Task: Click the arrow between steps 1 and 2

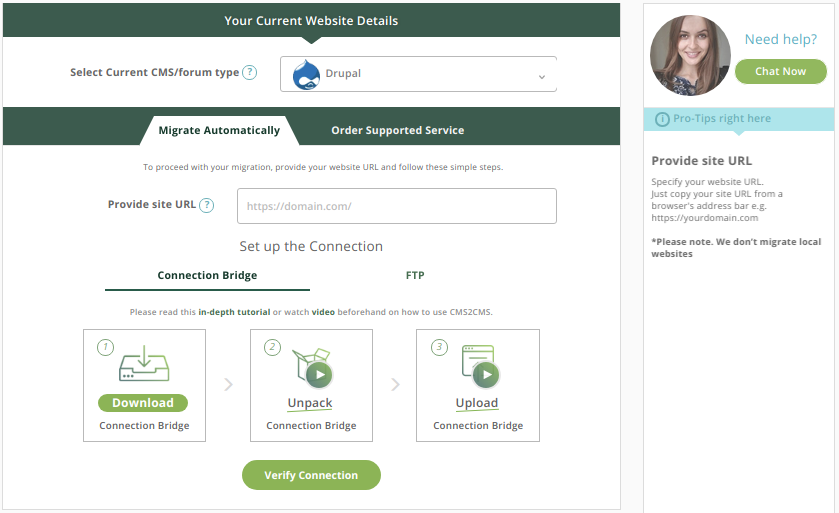Action: (228, 385)
